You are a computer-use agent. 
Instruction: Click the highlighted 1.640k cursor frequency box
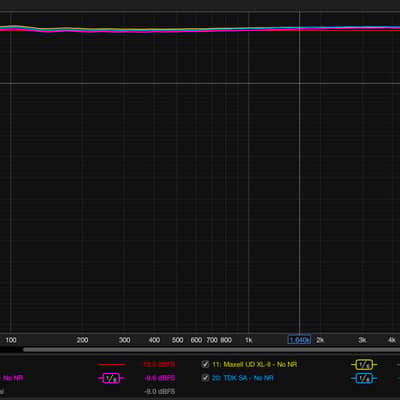299,340
